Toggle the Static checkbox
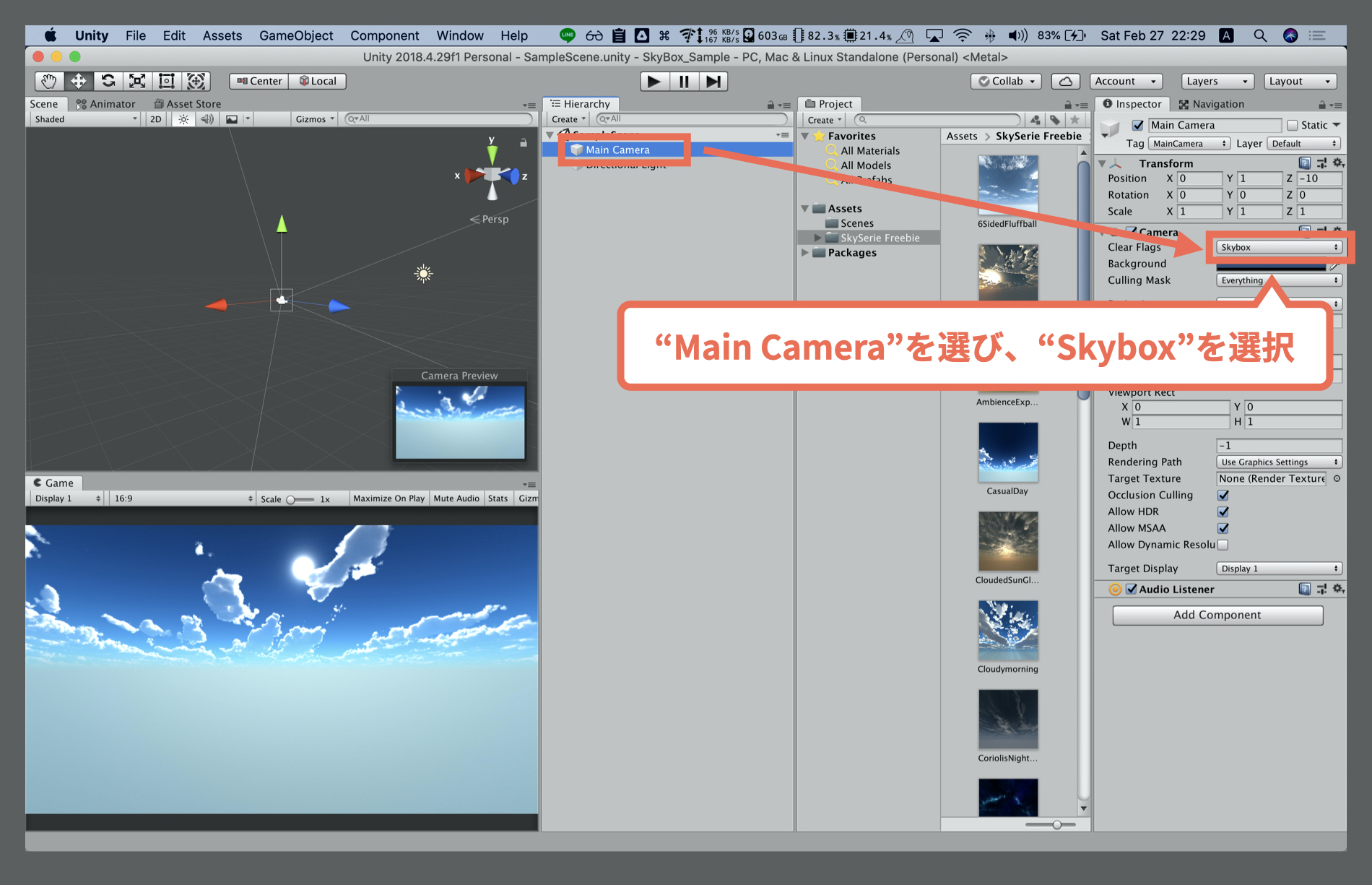The height and width of the screenshot is (885, 1372). point(1293,125)
